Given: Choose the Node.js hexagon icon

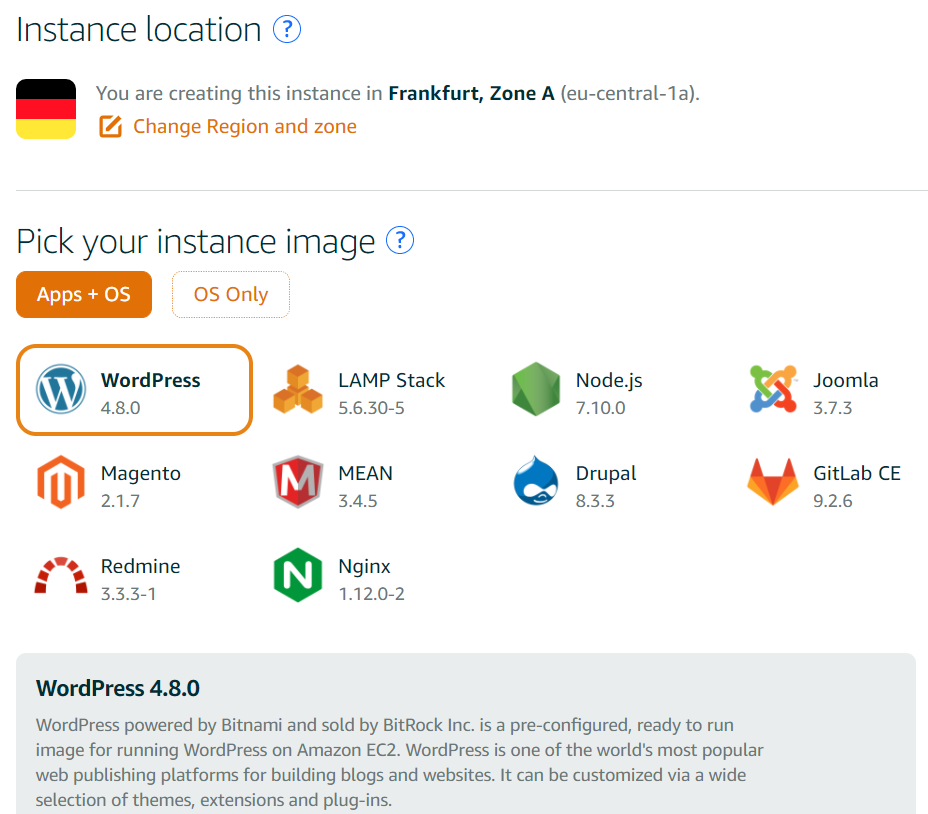Looking at the screenshot, I should coord(536,389).
